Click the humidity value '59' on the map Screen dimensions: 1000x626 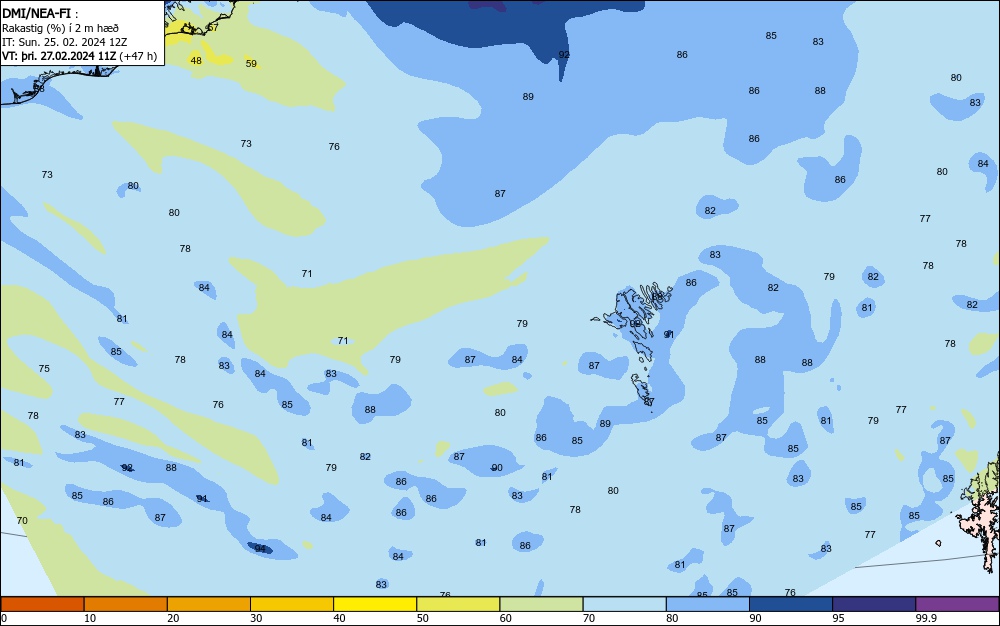pyautogui.click(x=251, y=64)
